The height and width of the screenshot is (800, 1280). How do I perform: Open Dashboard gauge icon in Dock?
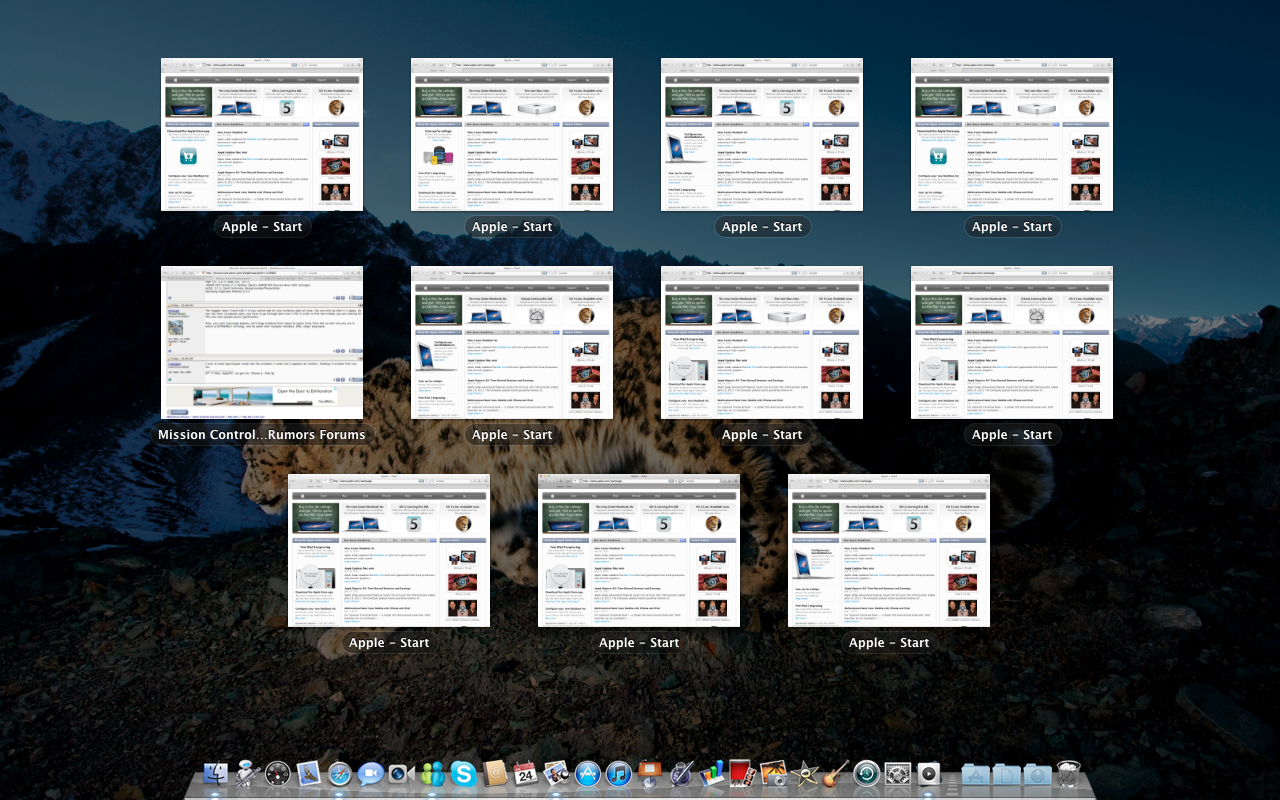[278, 774]
